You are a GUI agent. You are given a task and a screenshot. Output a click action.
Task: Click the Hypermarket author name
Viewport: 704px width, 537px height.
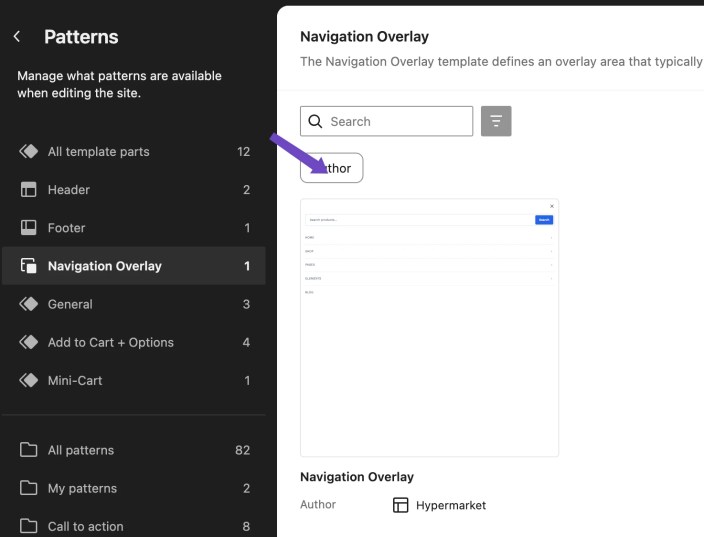coord(451,505)
